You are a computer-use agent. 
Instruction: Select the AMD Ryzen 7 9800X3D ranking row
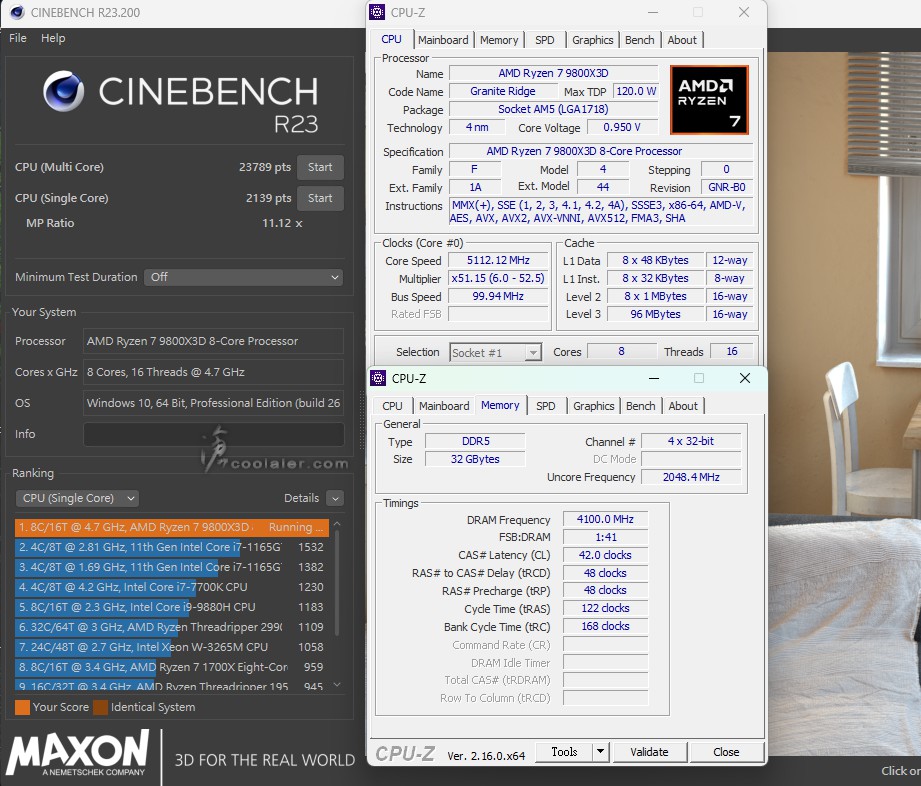pyautogui.click(x=172, y=527)
